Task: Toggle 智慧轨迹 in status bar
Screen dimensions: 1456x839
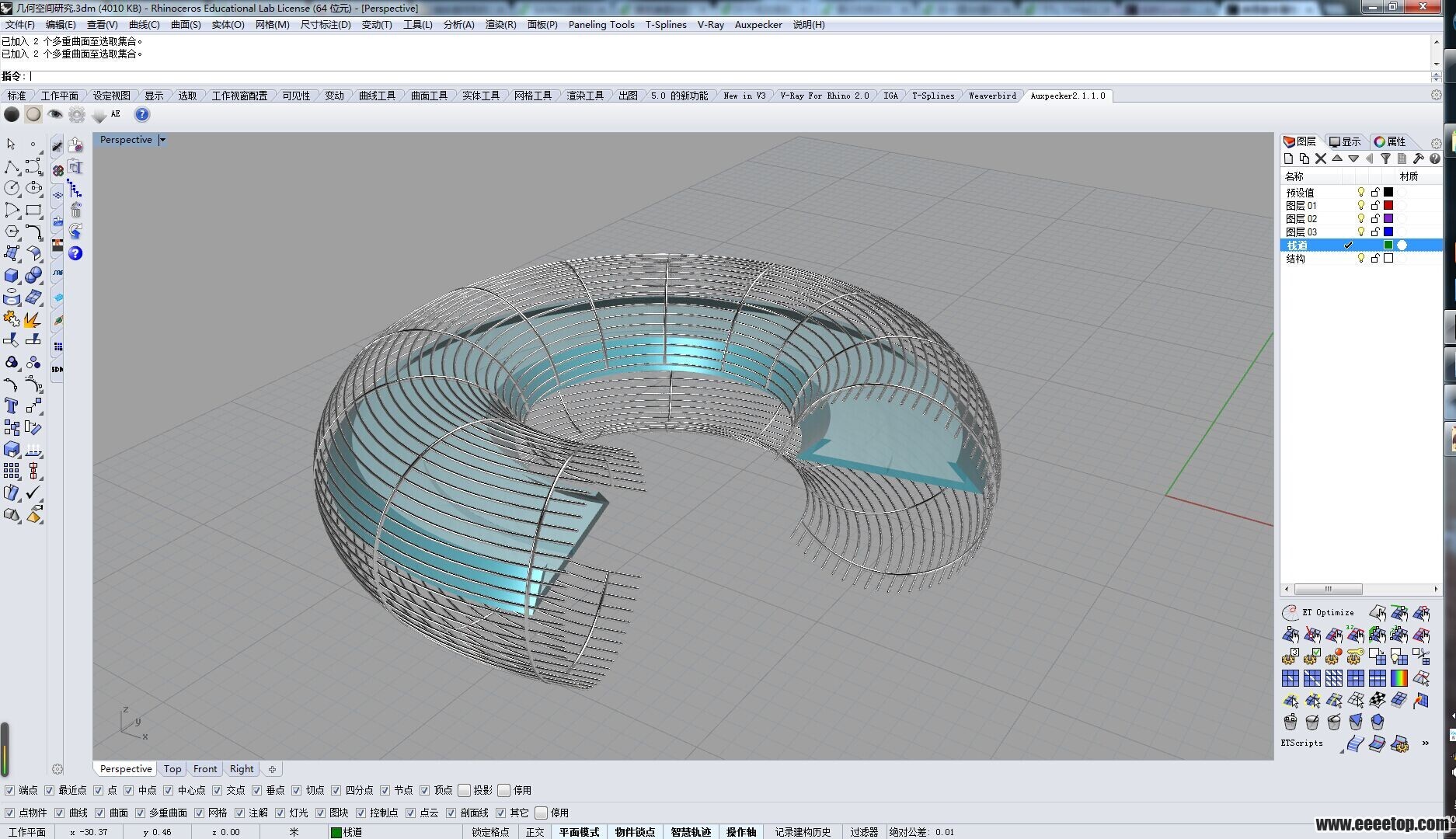Action: (x=691, y=832)
